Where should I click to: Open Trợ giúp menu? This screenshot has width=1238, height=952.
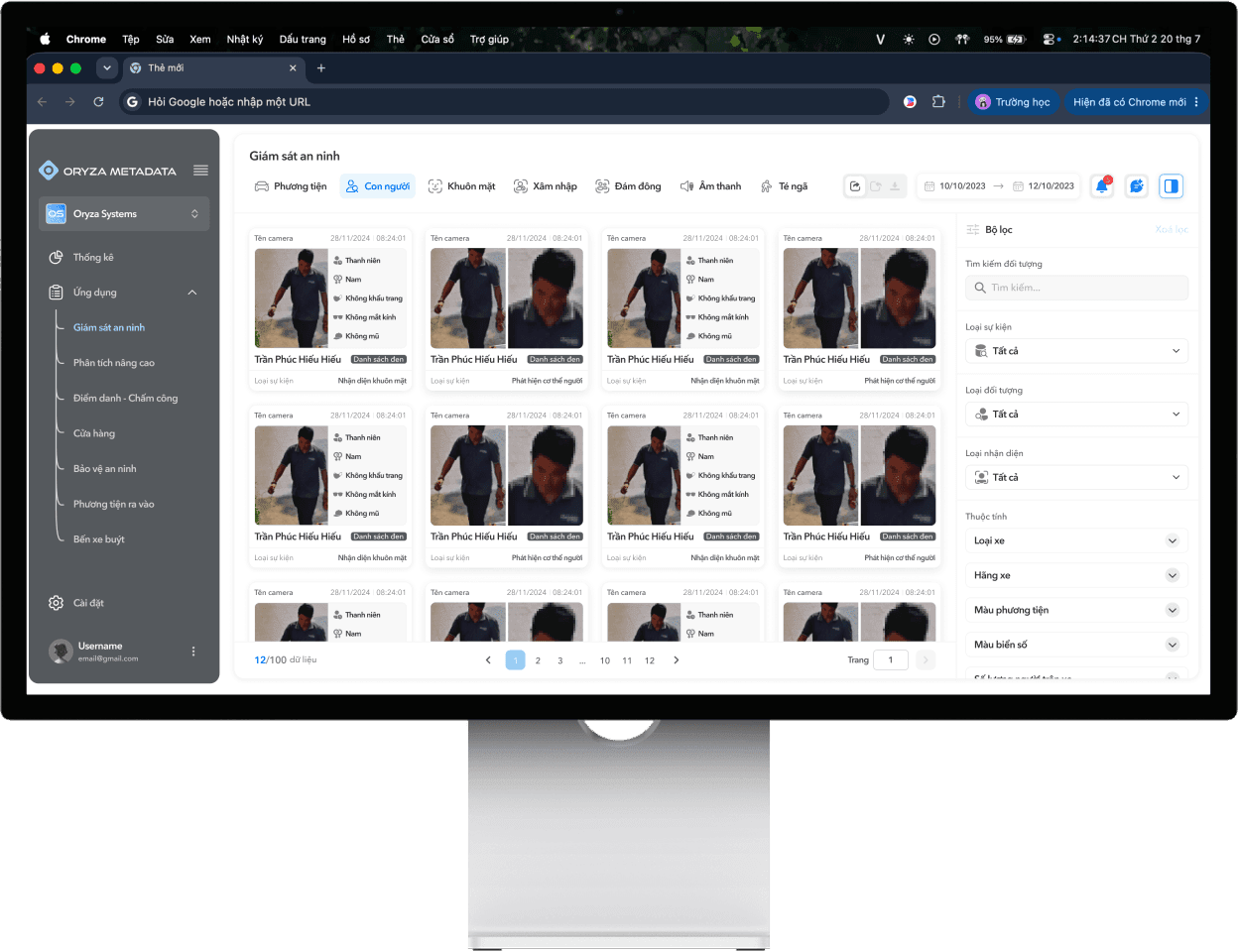click(x=489, y=40)
